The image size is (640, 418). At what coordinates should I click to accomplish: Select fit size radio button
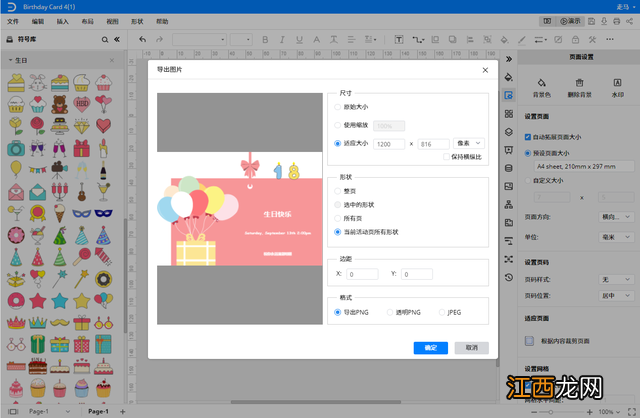(x=337, y=143)
